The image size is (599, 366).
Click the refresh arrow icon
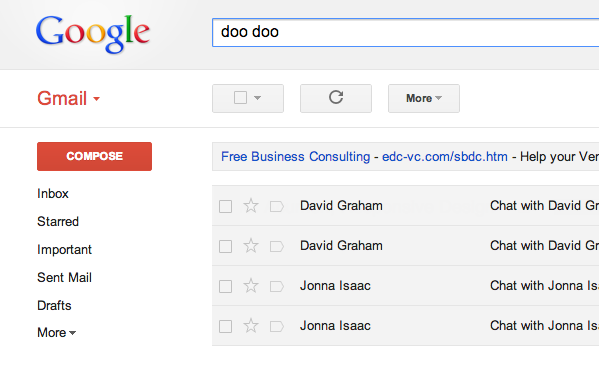tap(336, 98)
